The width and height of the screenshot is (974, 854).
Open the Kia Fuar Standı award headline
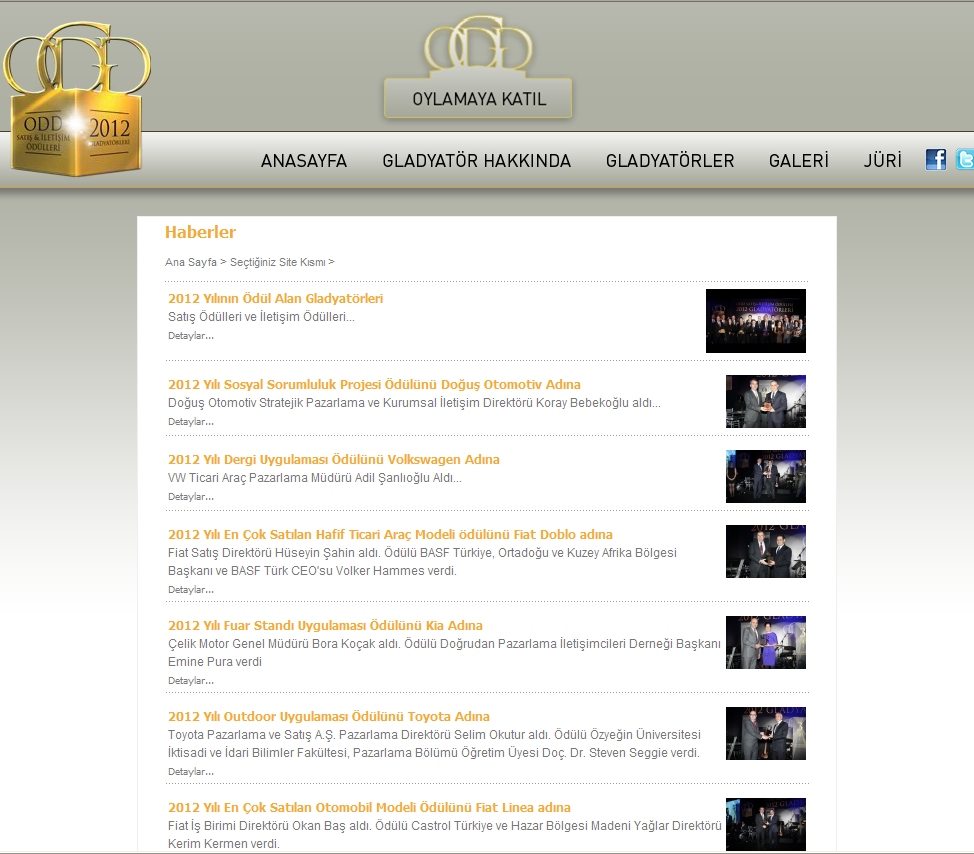(325, 625)
